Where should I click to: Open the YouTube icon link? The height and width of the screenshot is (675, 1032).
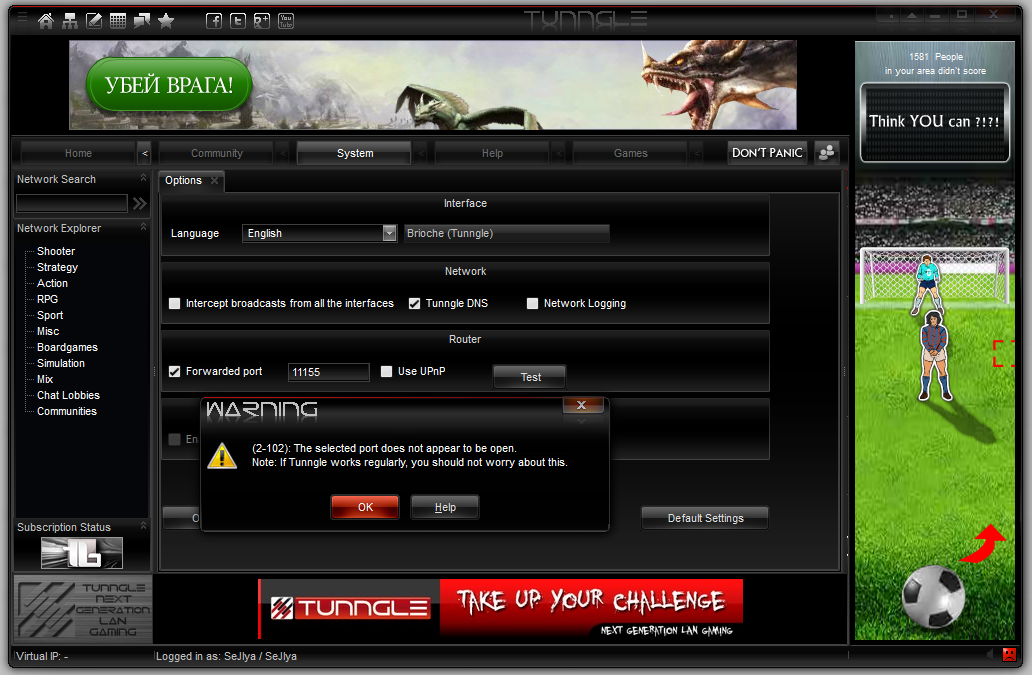pos(286,21)
